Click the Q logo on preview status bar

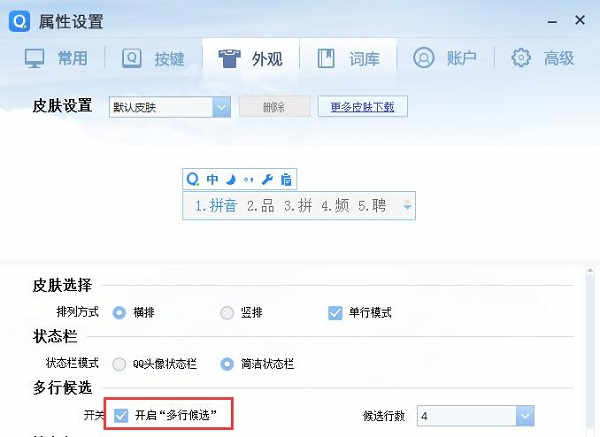click(x=192, y=179)
